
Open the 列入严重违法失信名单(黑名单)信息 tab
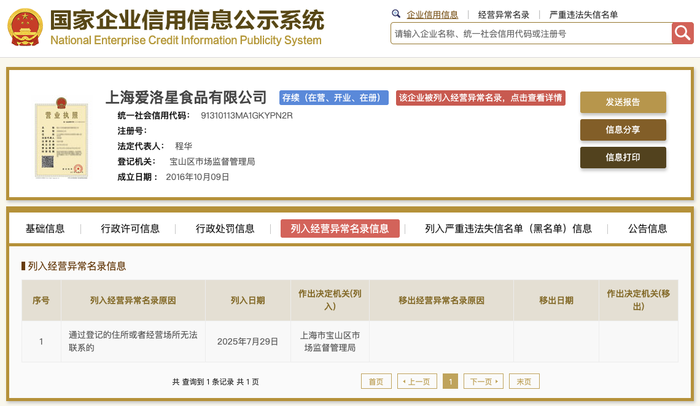tap(508, 229)
